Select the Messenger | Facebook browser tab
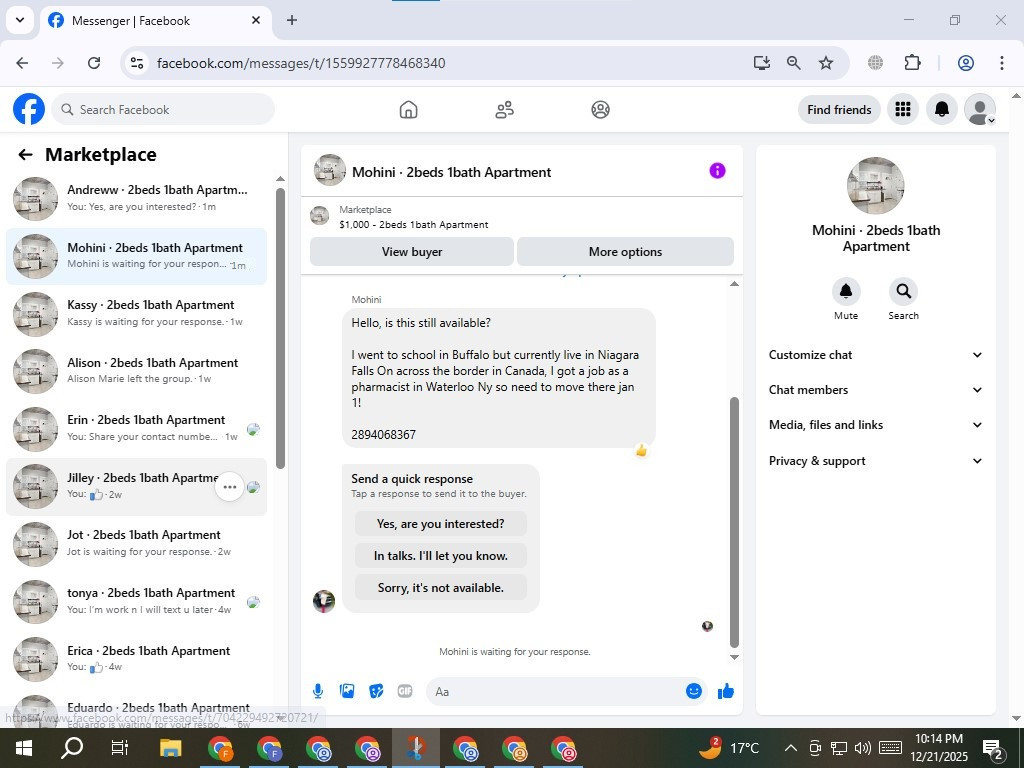Image resolution: width=1024 pixels, height=768 pixels. 156,21
